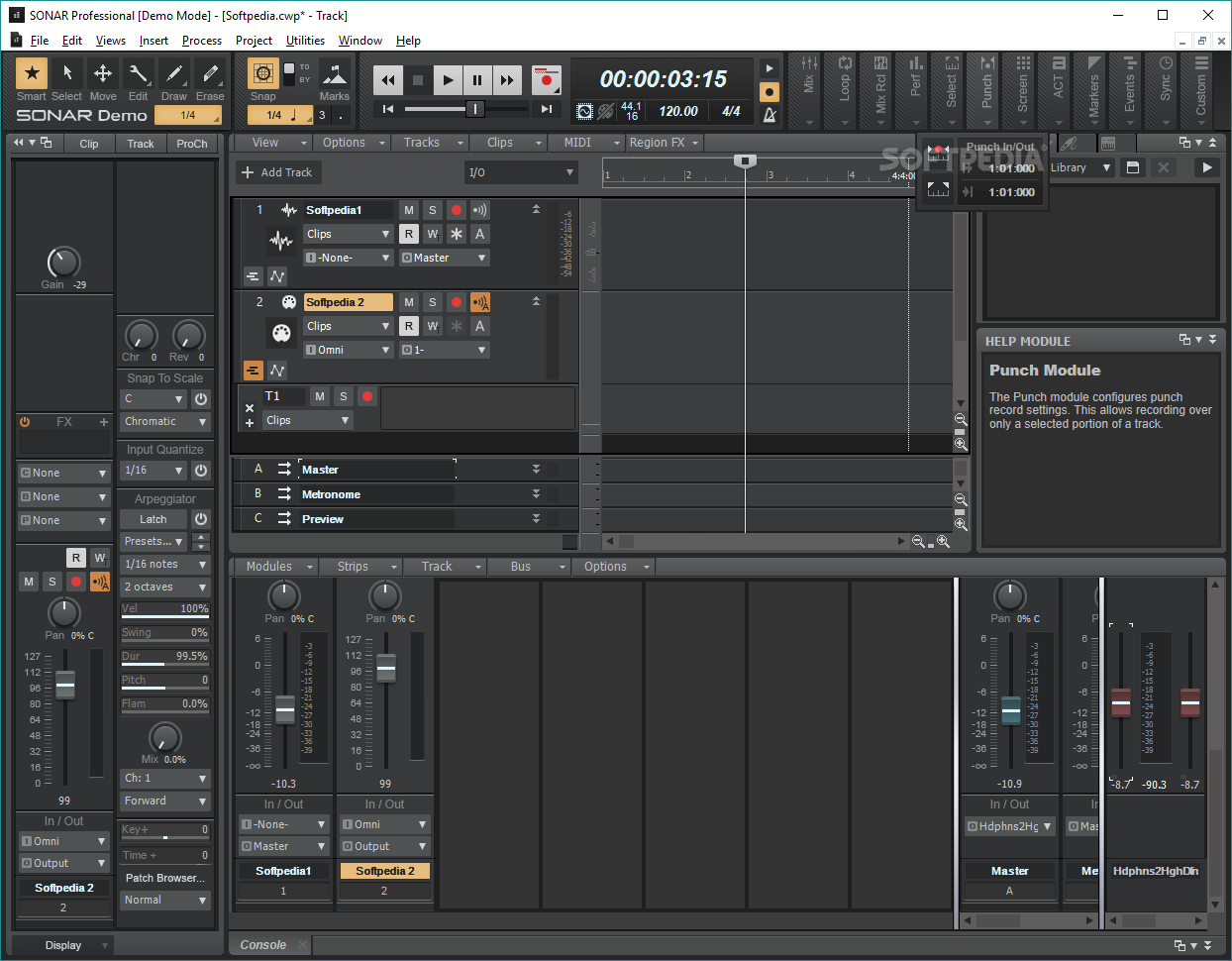Toggle Write automation on Softpedia1

433,234
